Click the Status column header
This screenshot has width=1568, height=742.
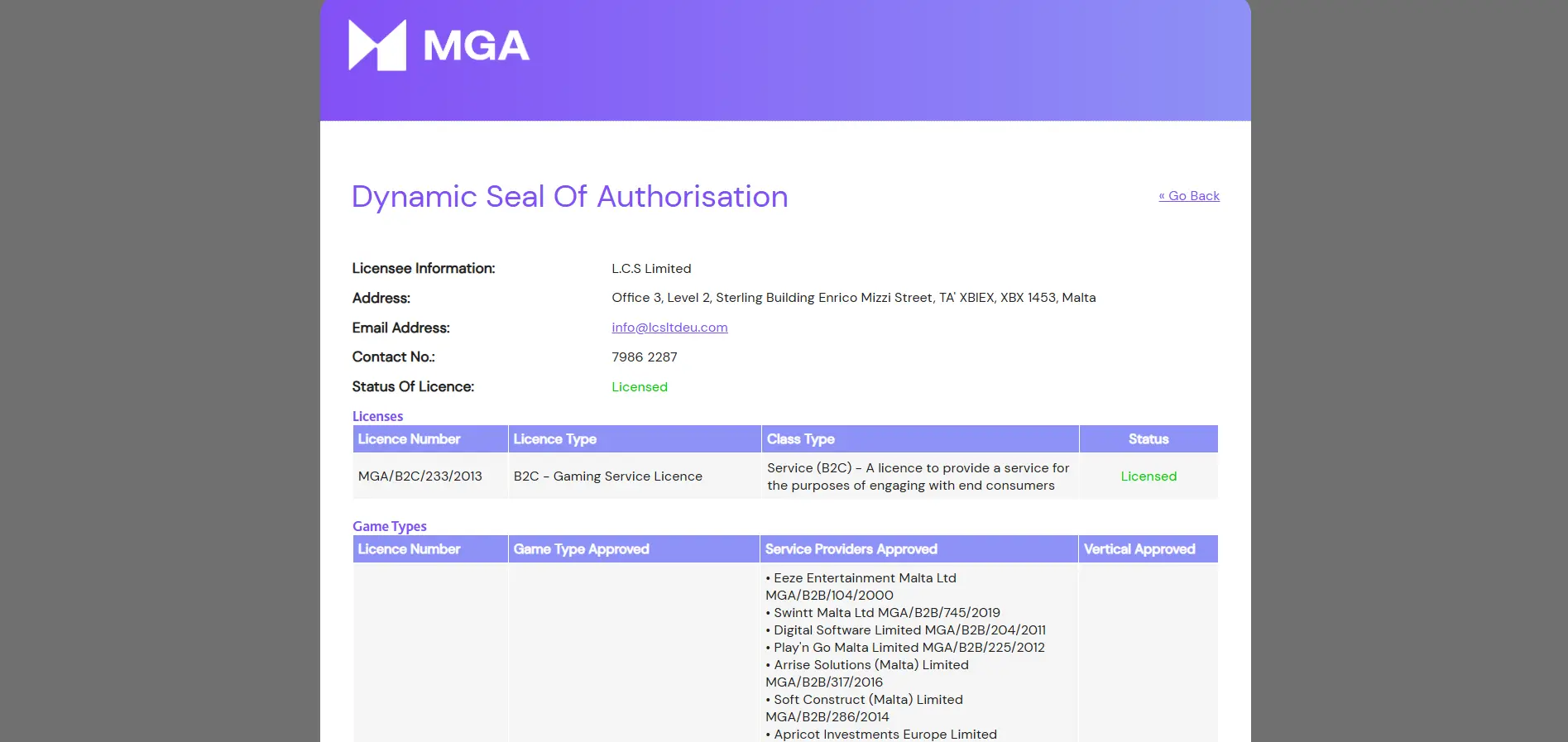(x=1148, y=439)
